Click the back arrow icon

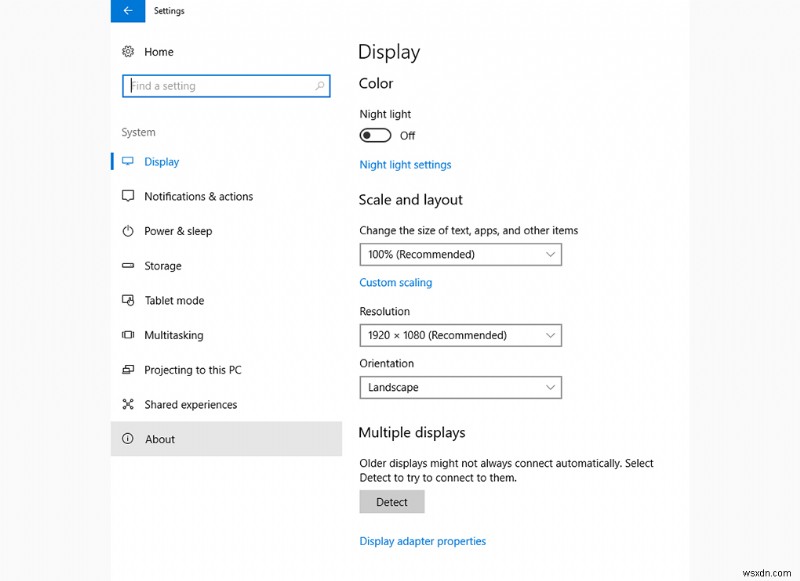coord(127,11)
